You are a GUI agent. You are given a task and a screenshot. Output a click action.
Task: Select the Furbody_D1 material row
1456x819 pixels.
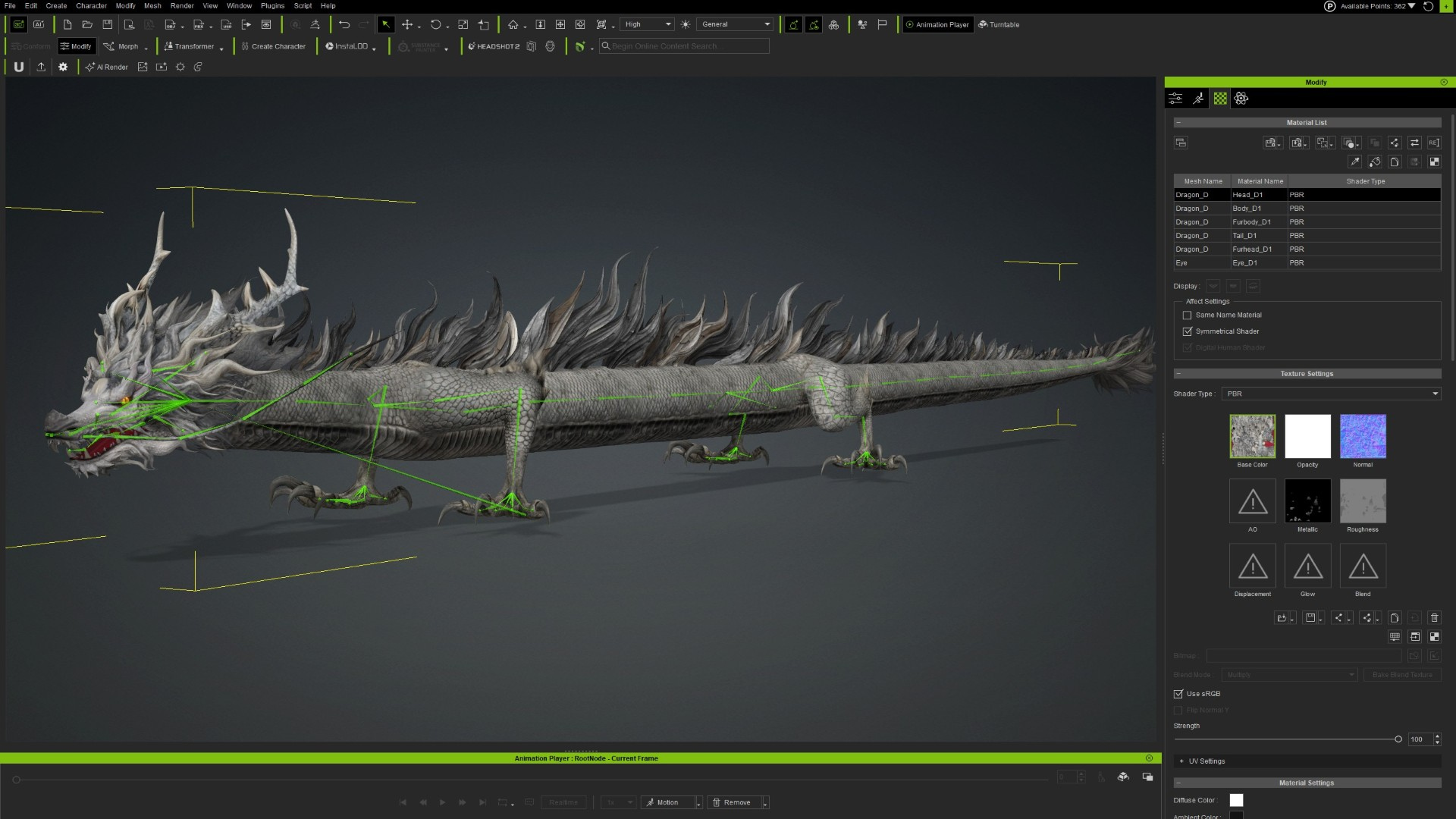1307,222
